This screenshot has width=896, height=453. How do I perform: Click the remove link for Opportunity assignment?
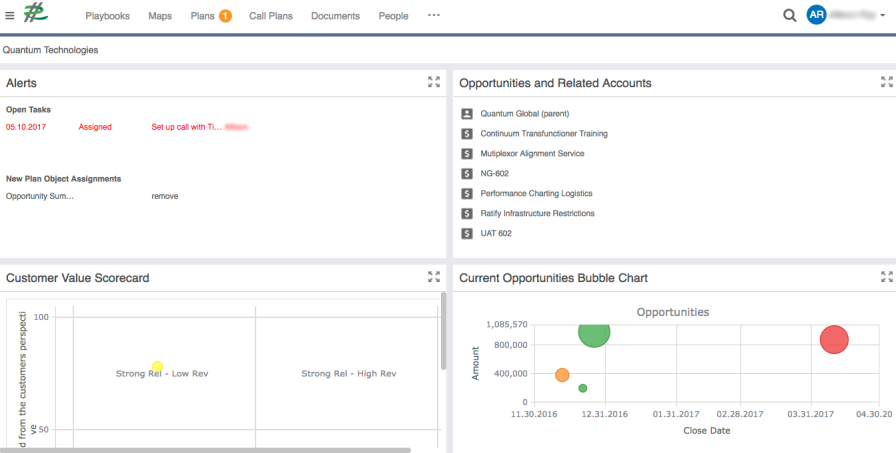[x=165, y=196]
